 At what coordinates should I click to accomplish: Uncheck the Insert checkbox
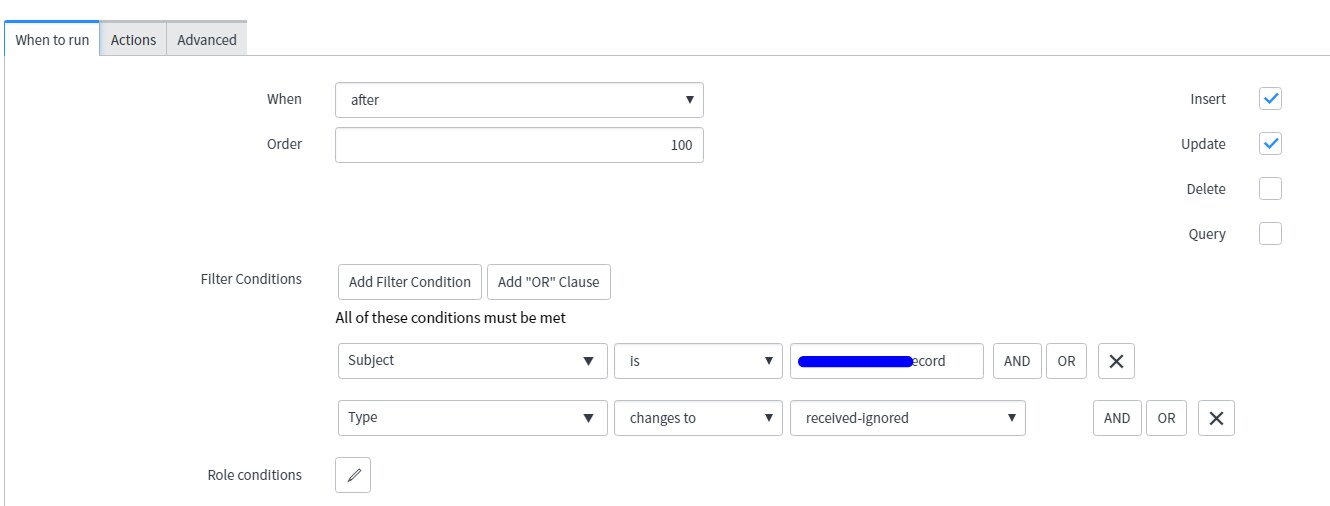coord(1270,99)
